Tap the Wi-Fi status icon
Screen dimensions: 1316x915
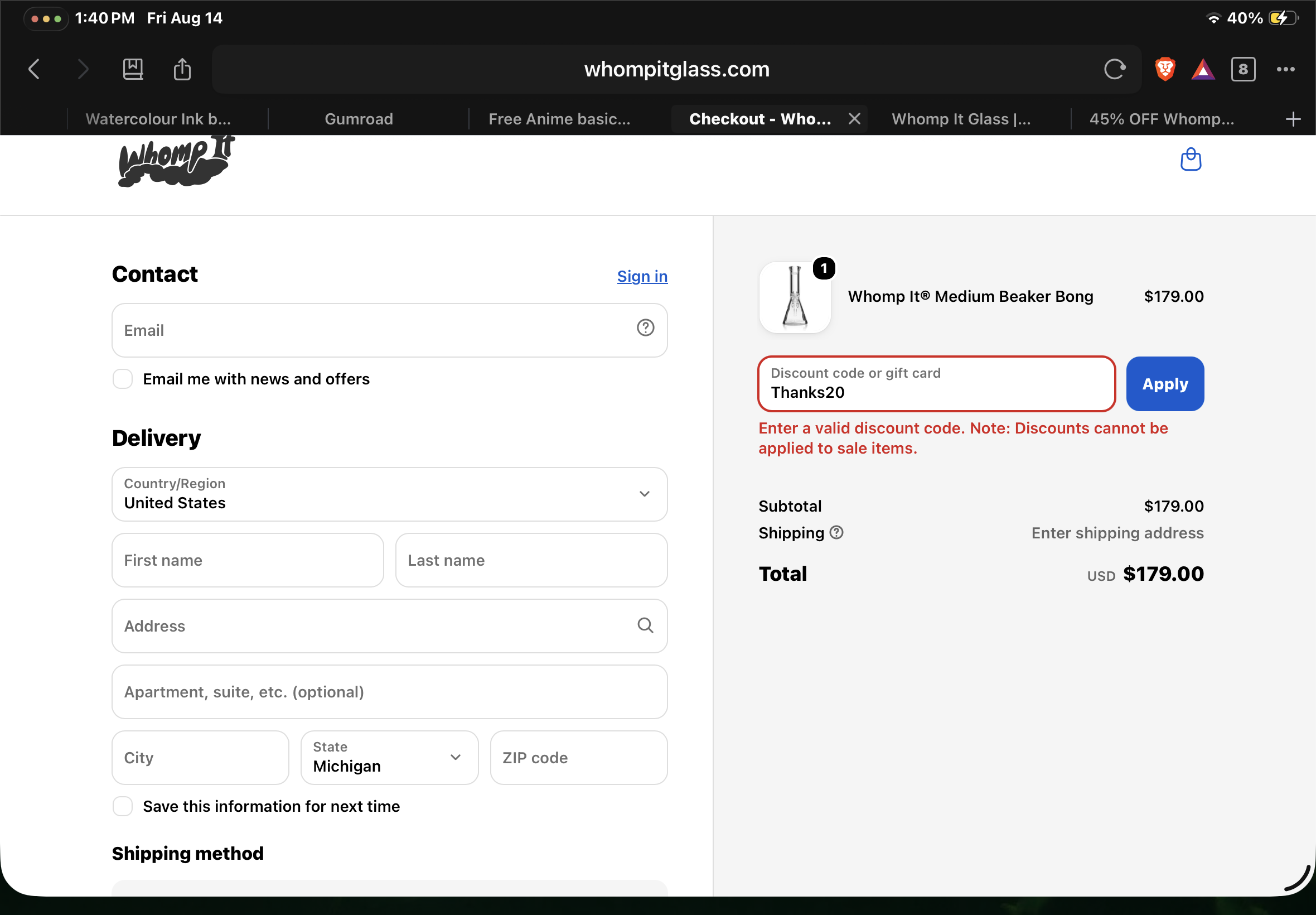(x=1213, y=18)
